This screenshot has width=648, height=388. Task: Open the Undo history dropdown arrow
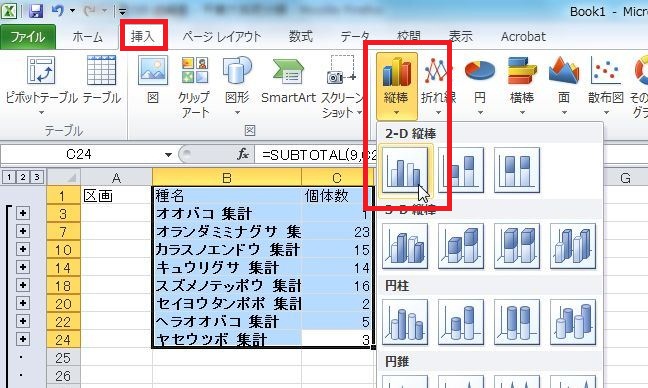72,10
